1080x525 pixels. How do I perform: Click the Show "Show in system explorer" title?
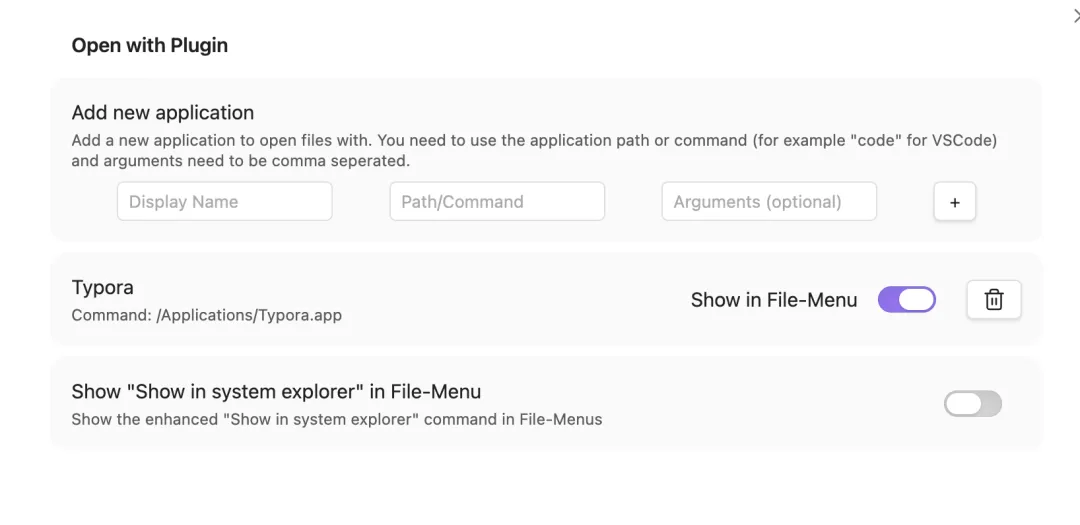click(x=276, y=392)
